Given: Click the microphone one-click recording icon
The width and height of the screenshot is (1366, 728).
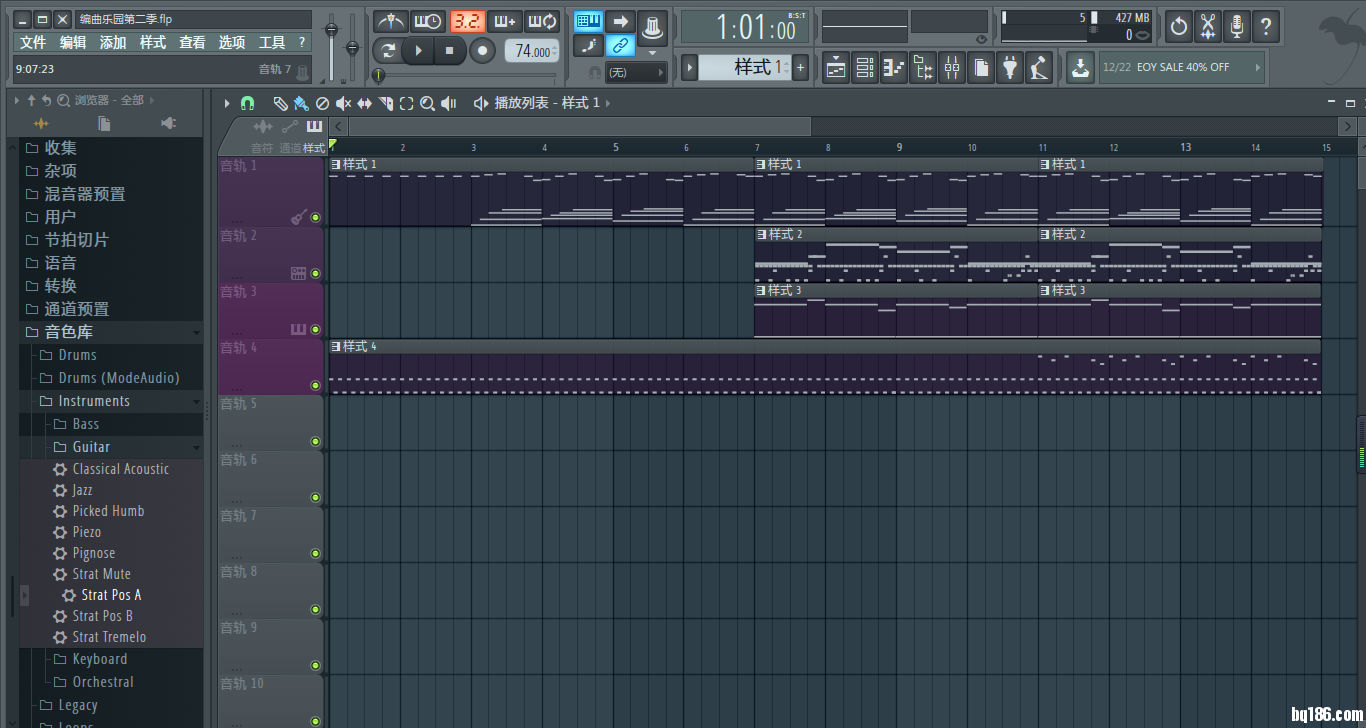Looking at the screenshot, I should 1237,27.
